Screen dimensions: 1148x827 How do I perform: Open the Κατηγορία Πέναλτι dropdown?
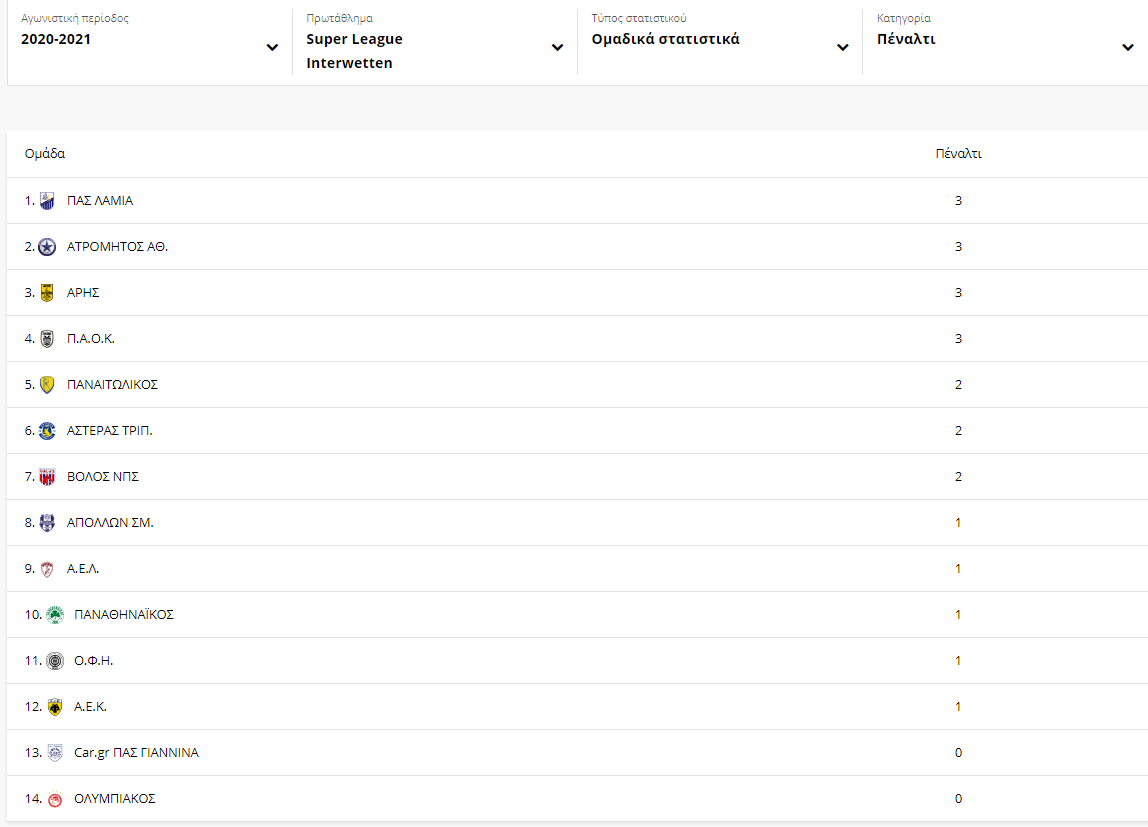1005,42
